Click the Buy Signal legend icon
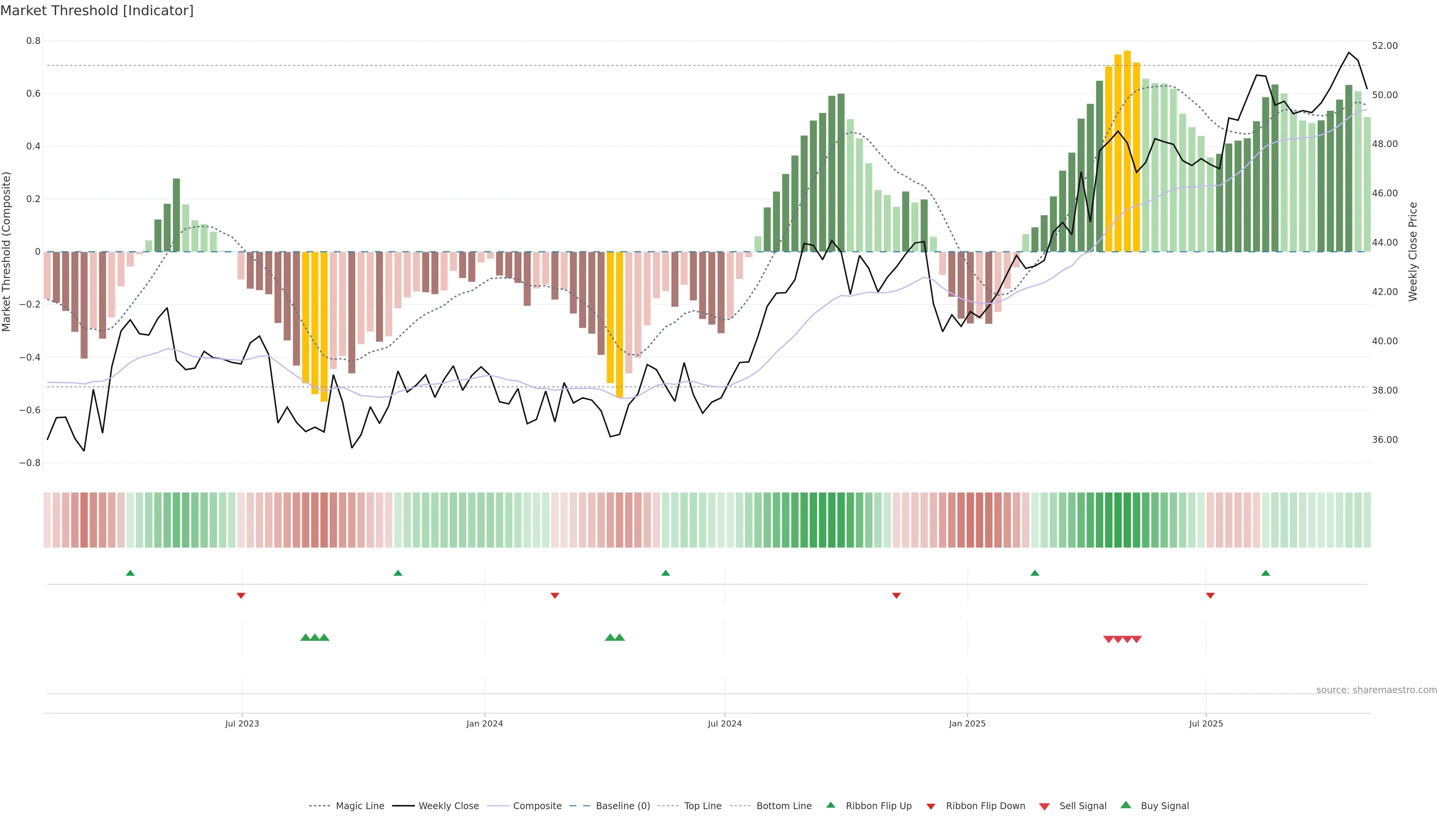The height and width of the screenshot is (819, 1456). 1126,805
